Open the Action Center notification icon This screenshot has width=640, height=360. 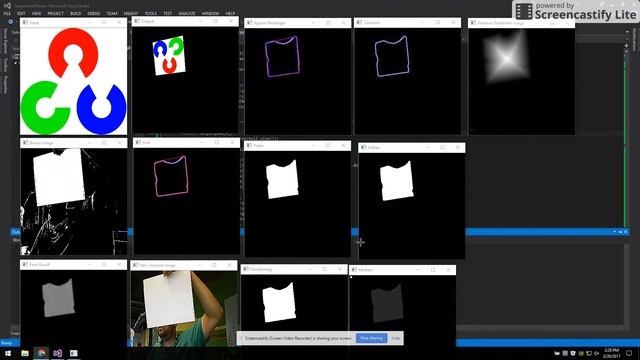[x=629, y=353]
